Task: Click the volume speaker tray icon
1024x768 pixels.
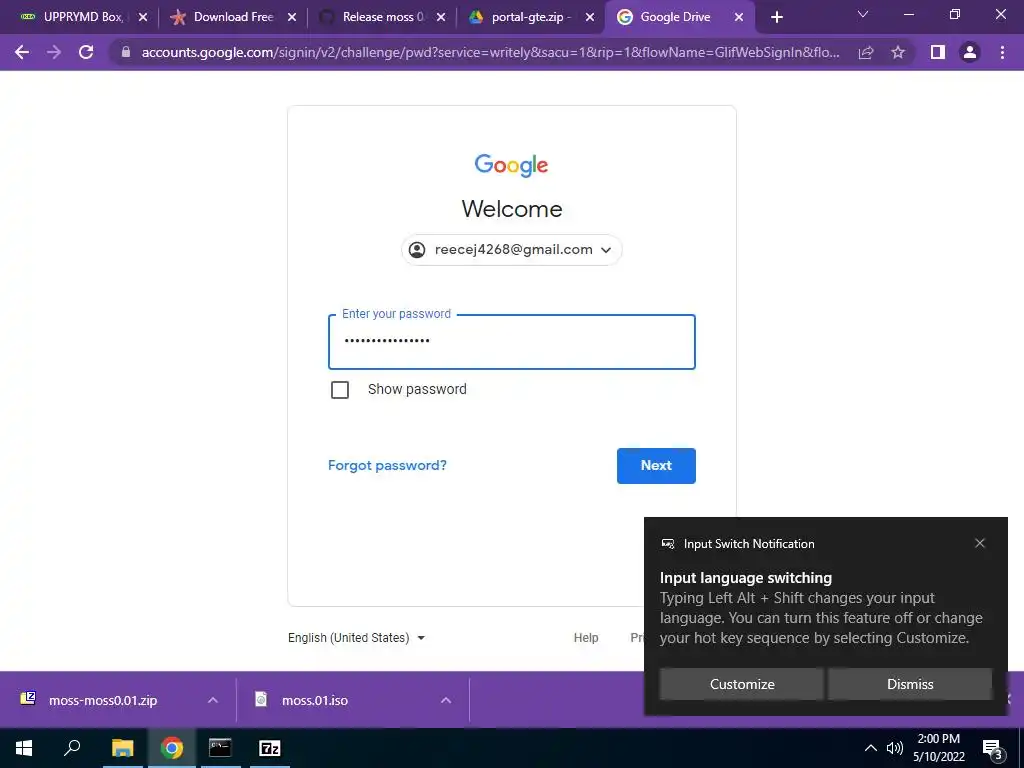Action: pos(895,748)
